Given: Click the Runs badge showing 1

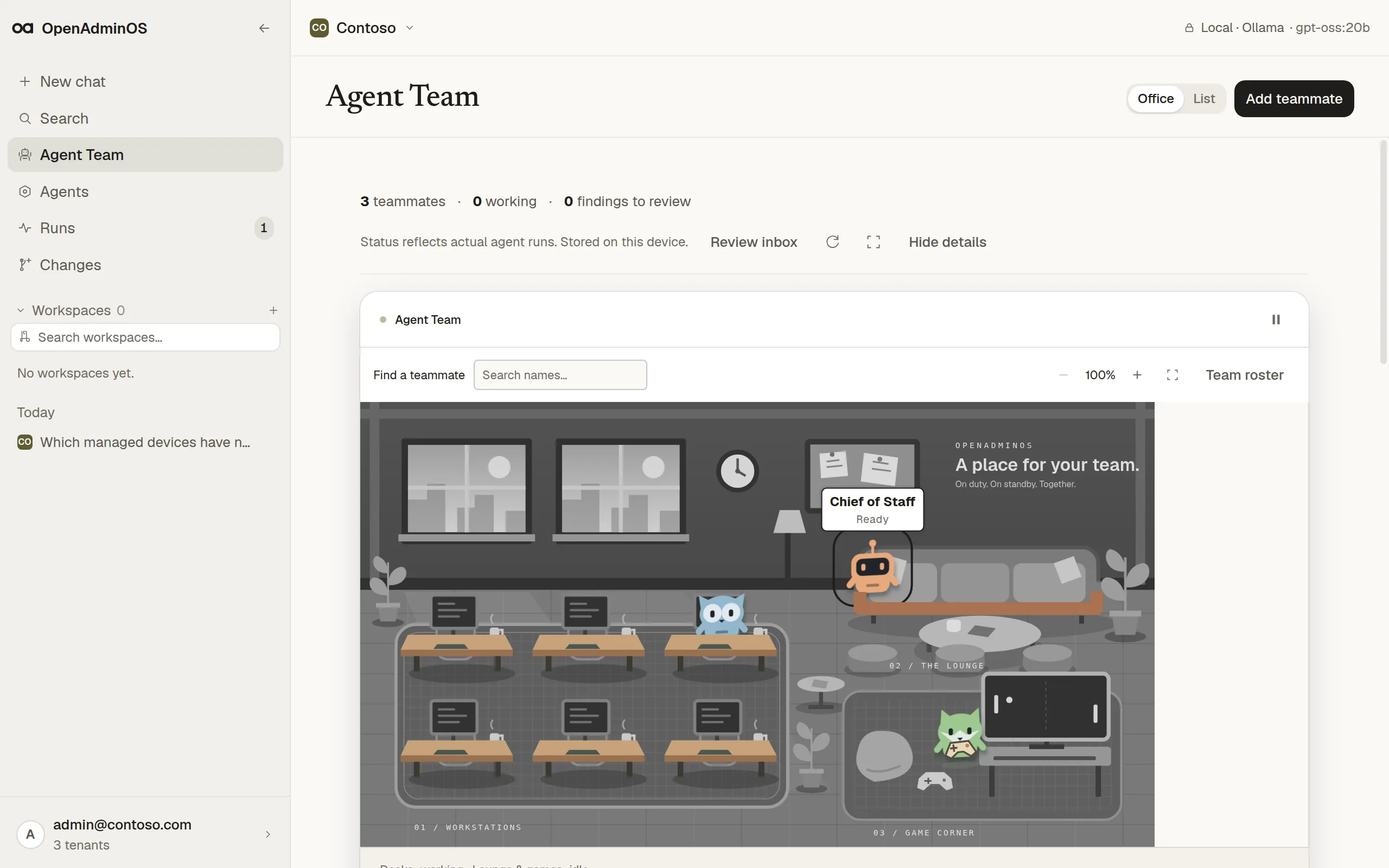Looking at the screenshot, I should (264, 228).
